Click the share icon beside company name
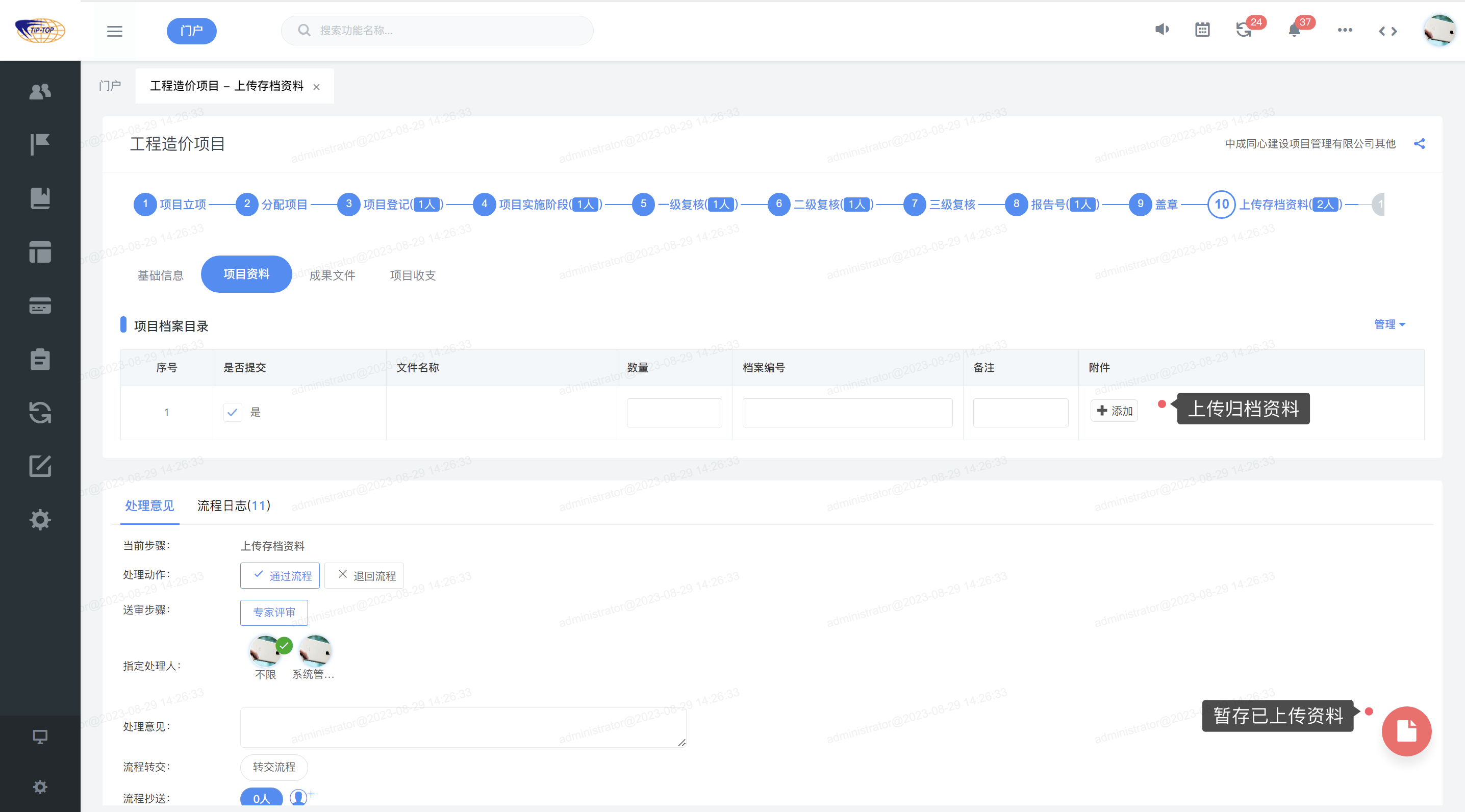The height and width of the screenshot is (812, 1465). point(1419,144)
